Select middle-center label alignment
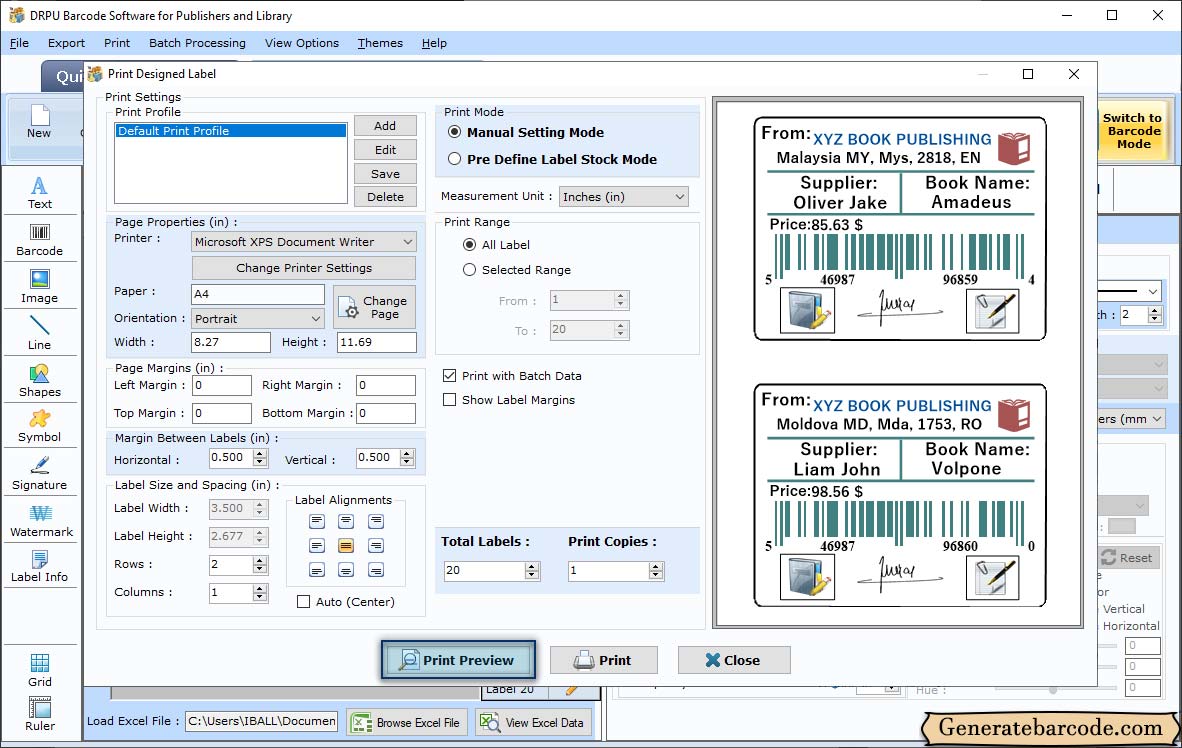 (346, 545)
